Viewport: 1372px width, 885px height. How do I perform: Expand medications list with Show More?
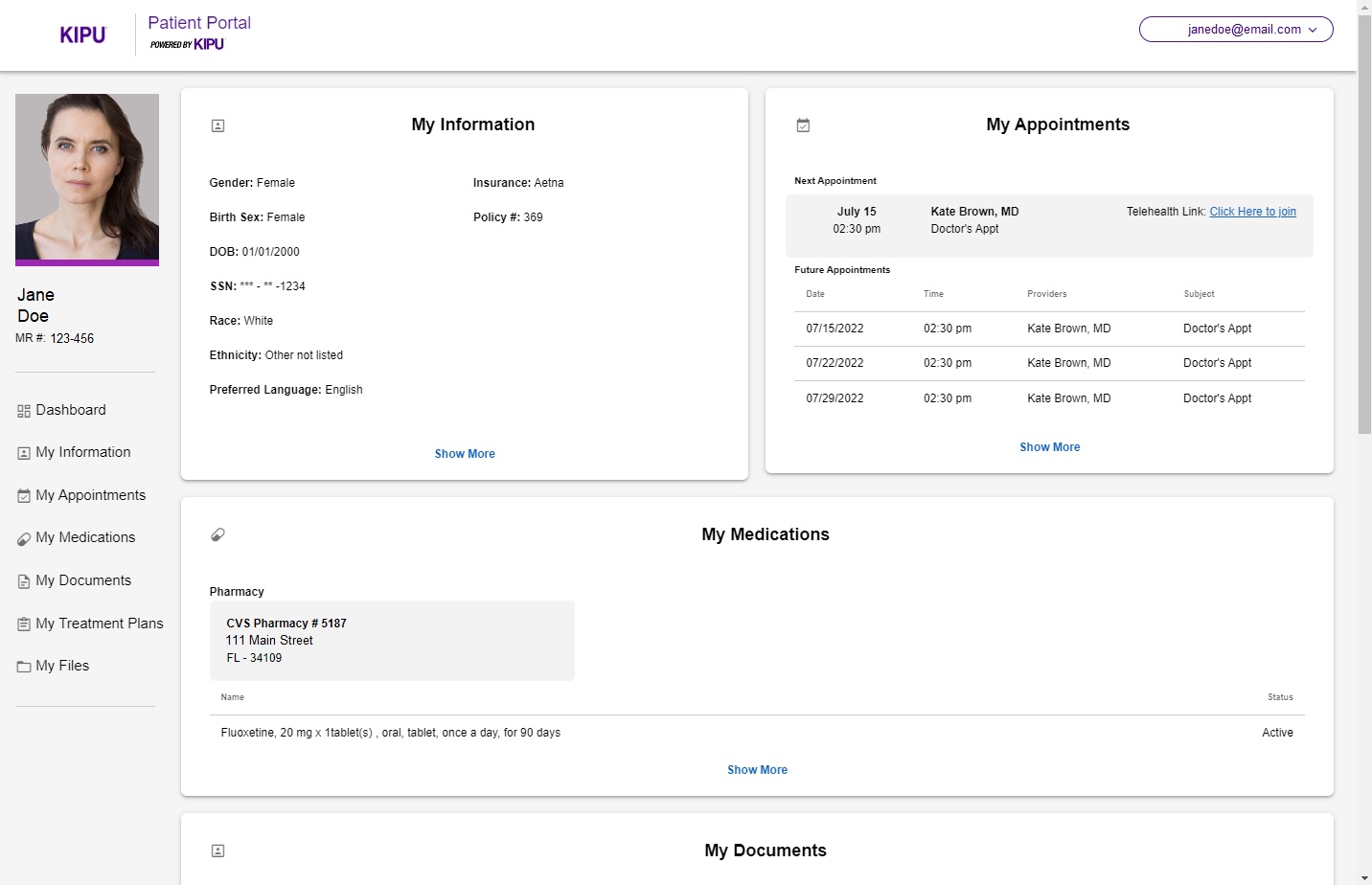(x=757, y=770)
